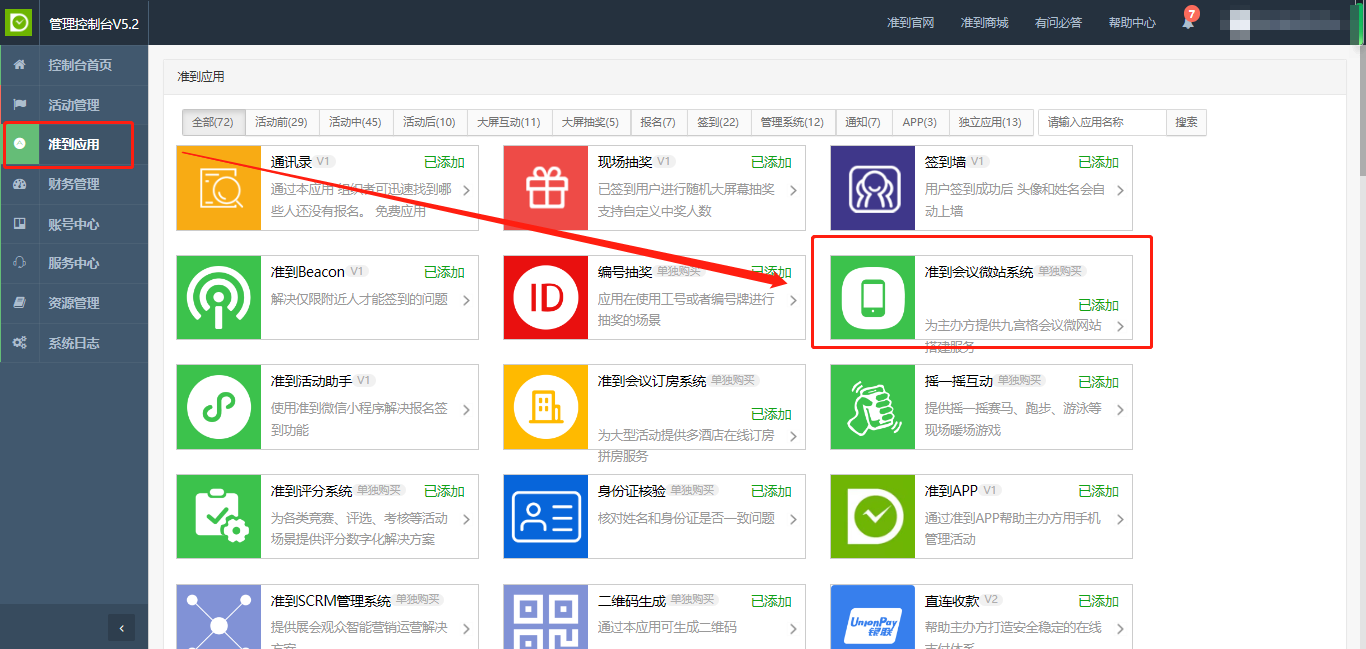
Task: Open the 帮助中心 link
Action: [1132, 22]
